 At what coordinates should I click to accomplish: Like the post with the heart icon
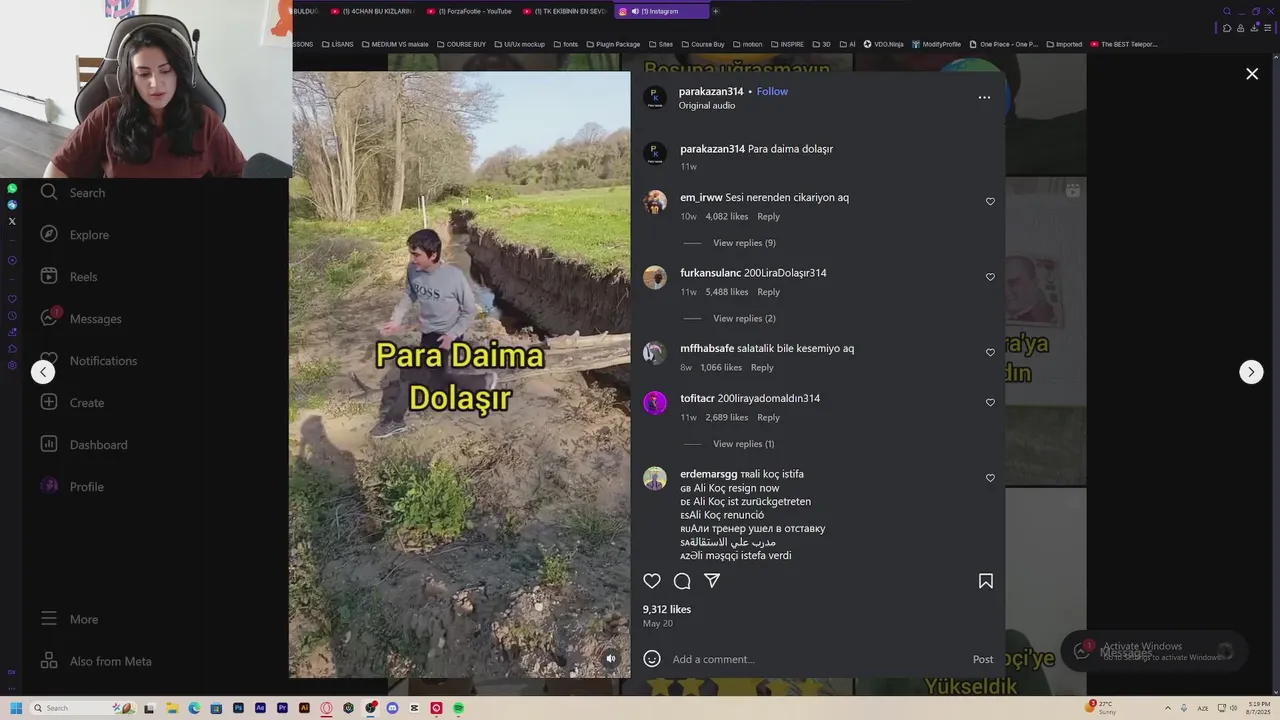pos(652,581)
